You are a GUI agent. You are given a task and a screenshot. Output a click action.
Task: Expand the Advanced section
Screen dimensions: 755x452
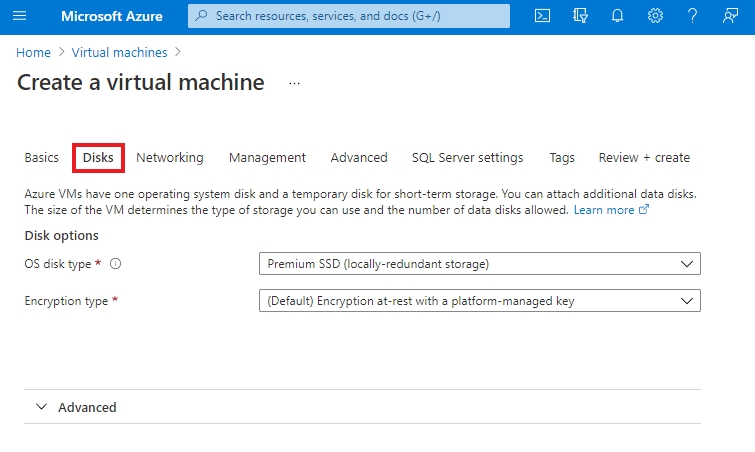pyautogui.click(x=76, y=407)
